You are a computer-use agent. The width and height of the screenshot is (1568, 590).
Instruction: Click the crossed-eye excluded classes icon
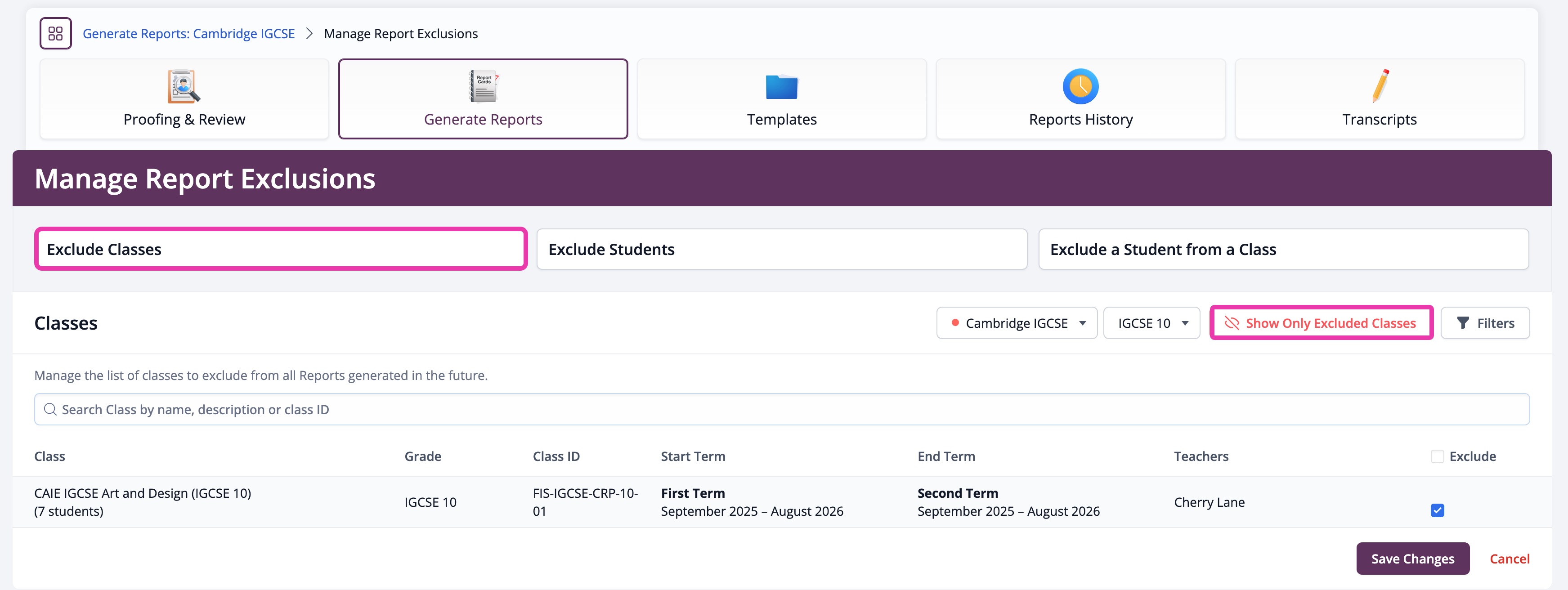pyautogui.click(x=1232, y=323)
